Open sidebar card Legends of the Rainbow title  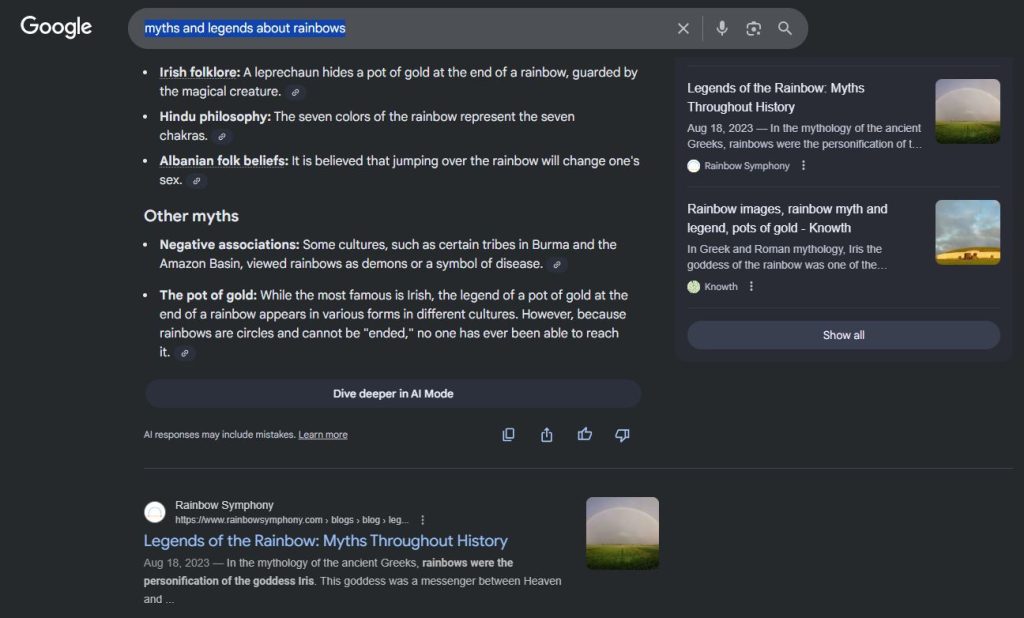pyautogui.click(x=775, y=97)
